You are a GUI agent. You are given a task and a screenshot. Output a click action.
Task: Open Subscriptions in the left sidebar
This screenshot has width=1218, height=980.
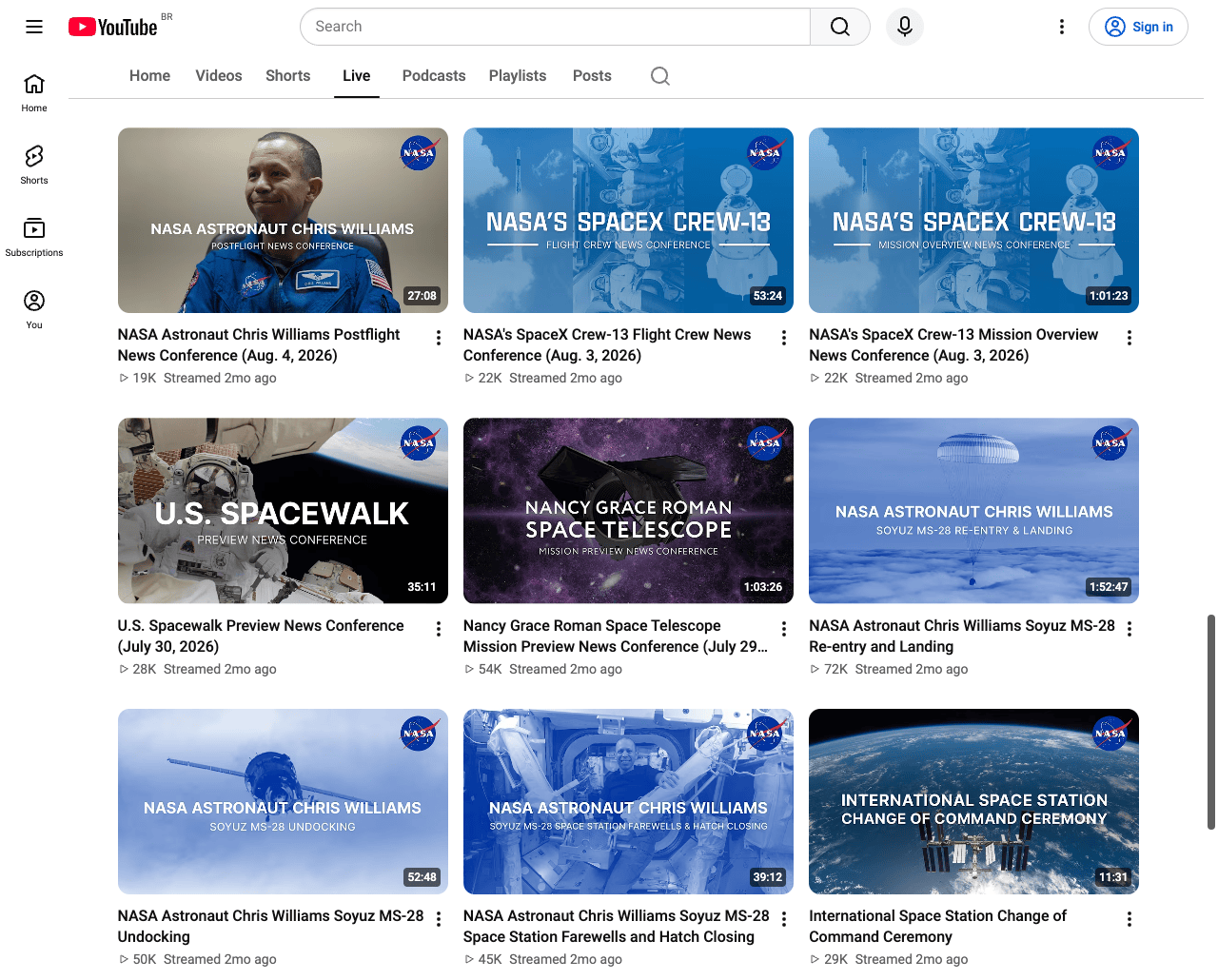tap(34, 238)
